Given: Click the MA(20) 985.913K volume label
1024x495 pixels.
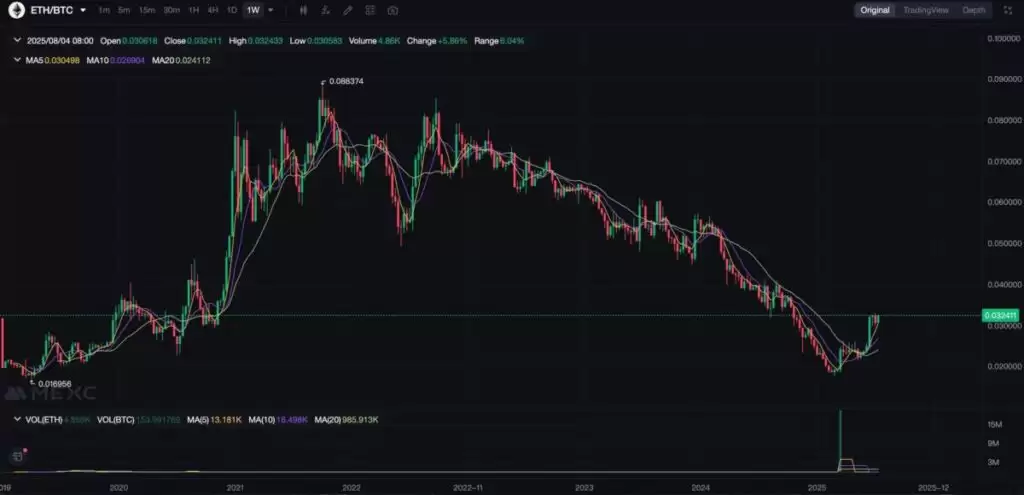Looking at the screenshot, I should (x=346, y=419).
